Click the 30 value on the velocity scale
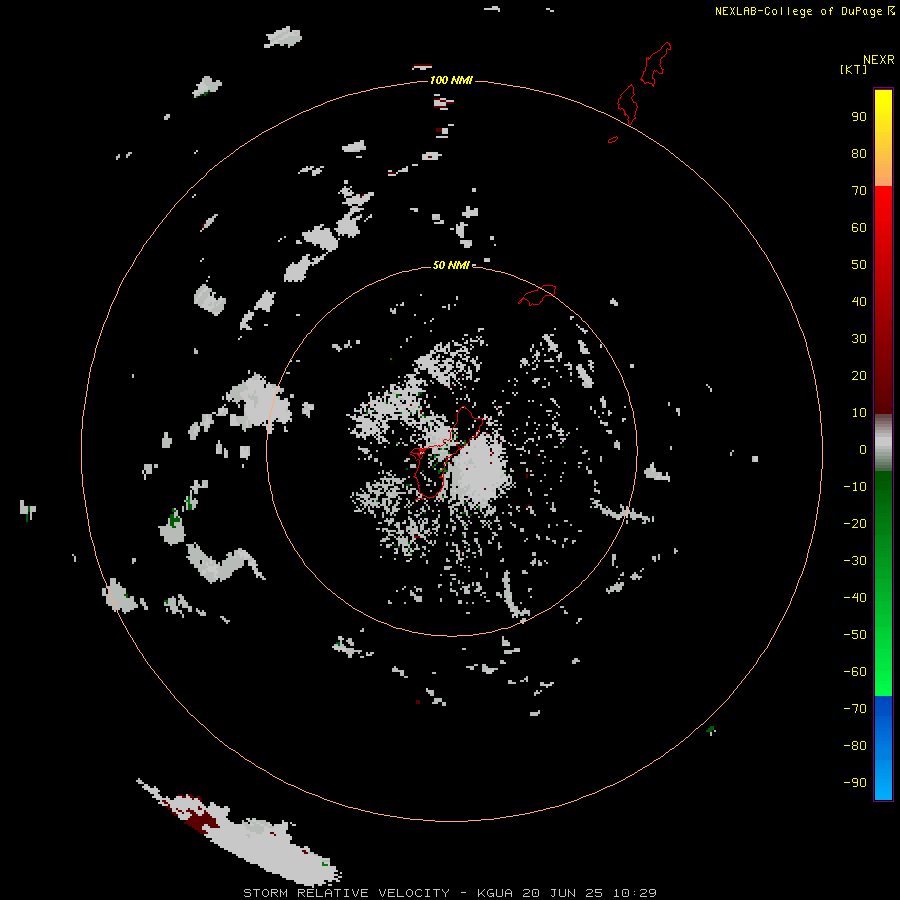The width and height of the screenshot is (900, 900). 859,339
